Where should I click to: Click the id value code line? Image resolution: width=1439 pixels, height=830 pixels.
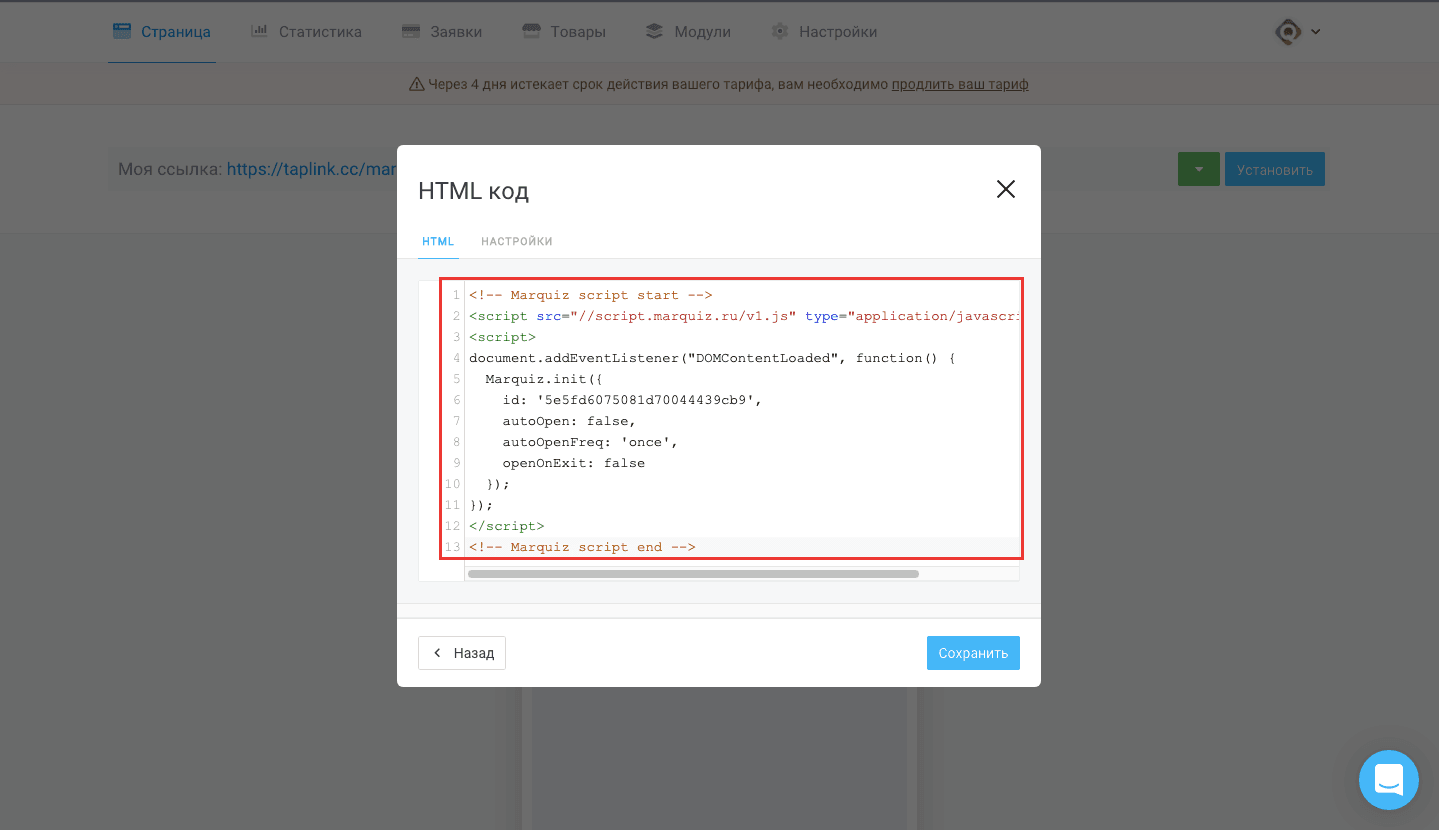point(632,400)
